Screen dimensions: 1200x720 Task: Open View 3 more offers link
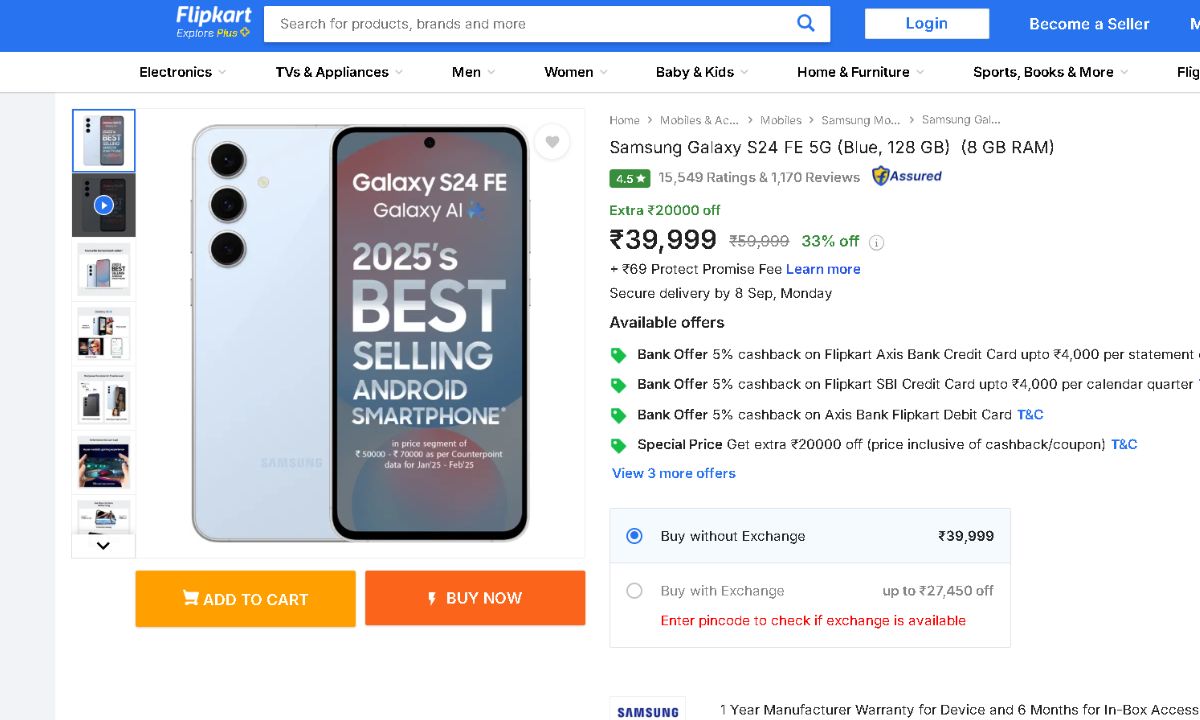pyautogui.click(x=674, y=473)
